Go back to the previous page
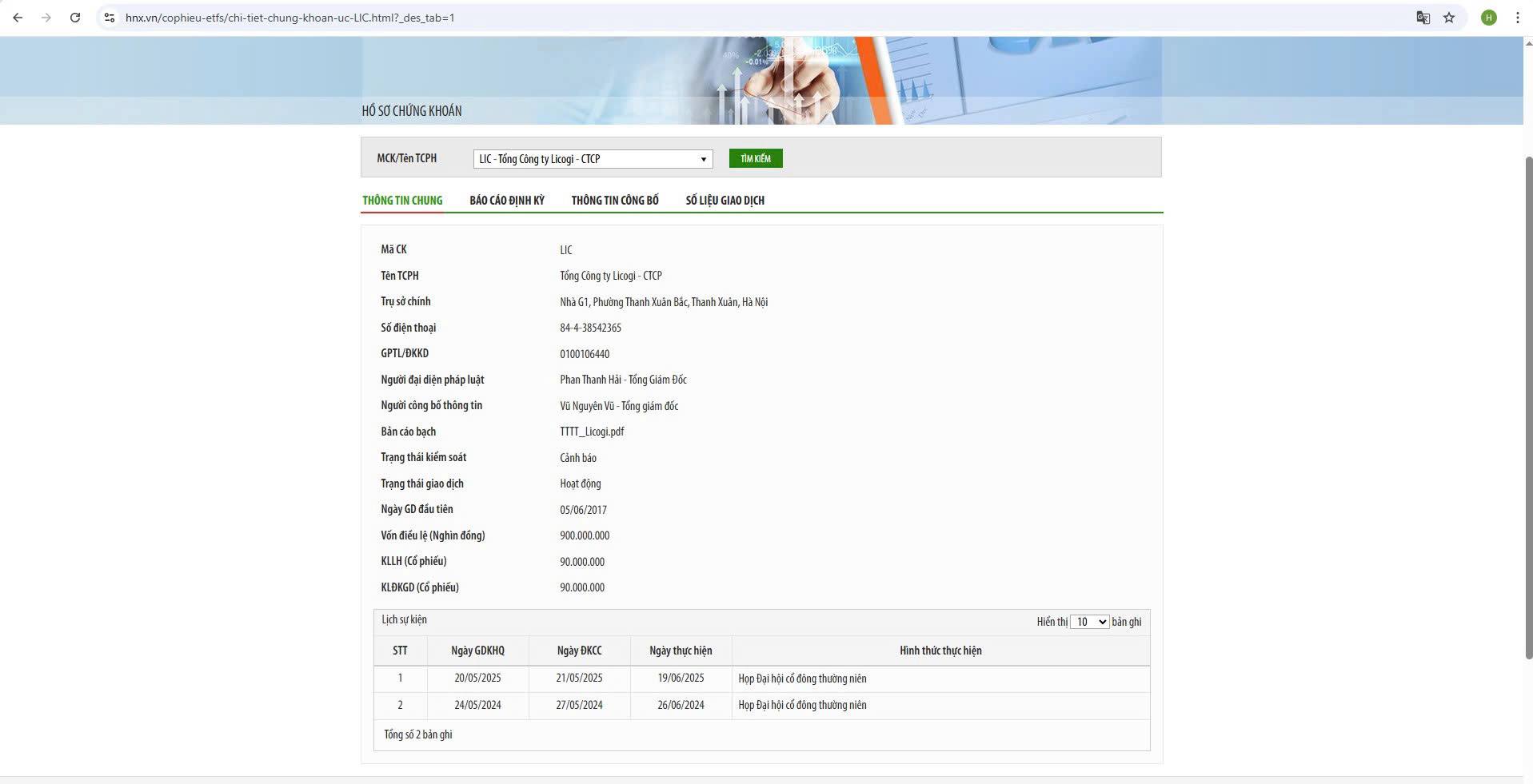 [18, 18]
